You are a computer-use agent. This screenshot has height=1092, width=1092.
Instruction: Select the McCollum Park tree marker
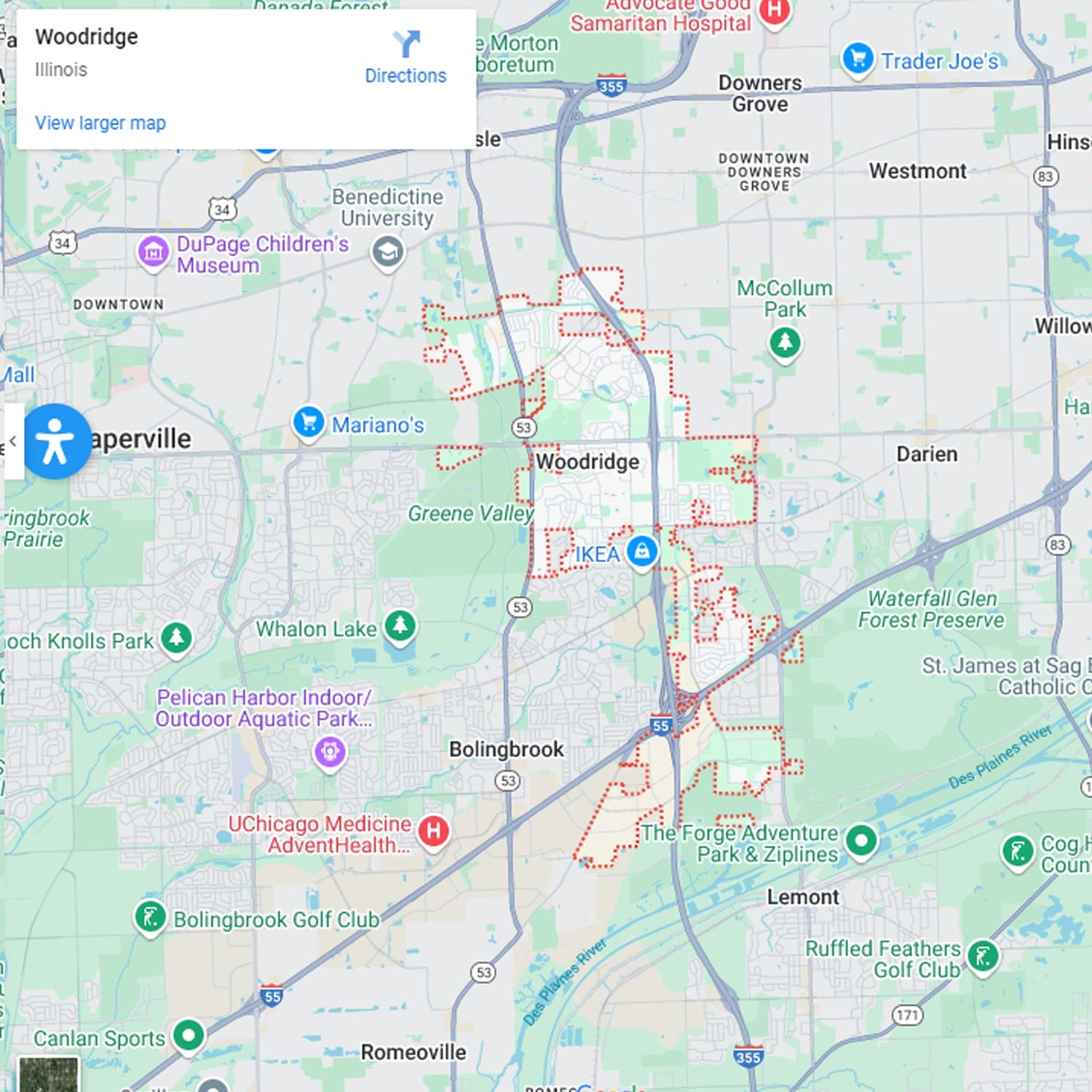(785, 343)
